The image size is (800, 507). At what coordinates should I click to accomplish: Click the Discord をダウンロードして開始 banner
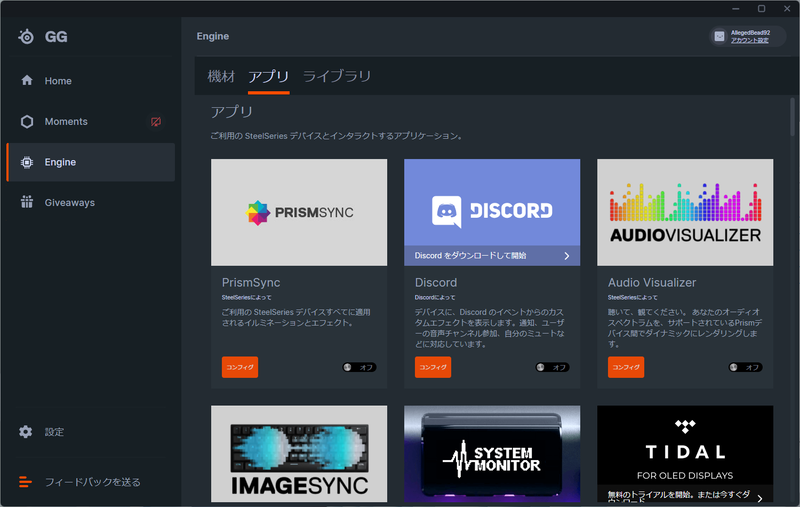coord(492,256)
